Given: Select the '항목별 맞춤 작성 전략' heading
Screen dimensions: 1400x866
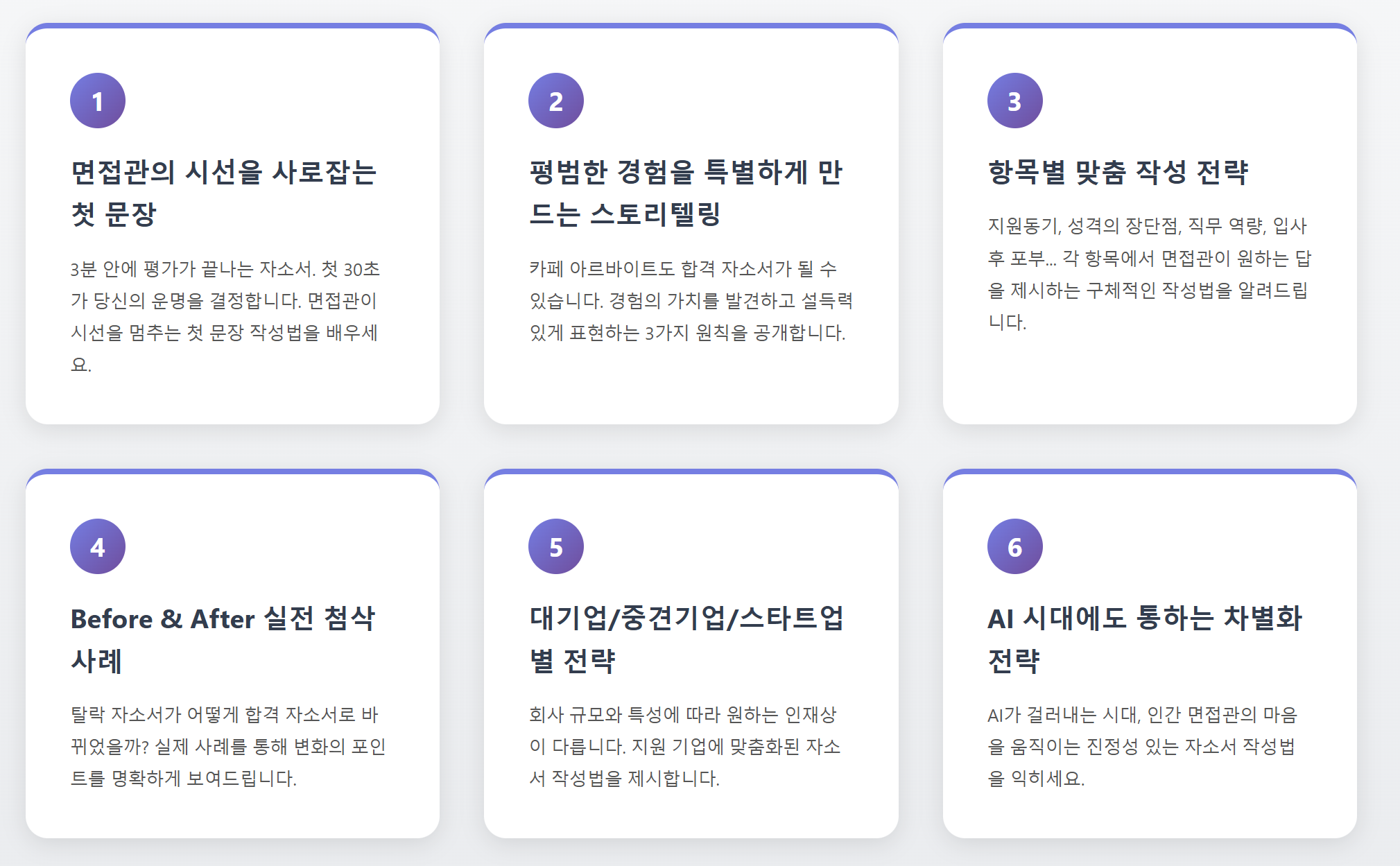Looking at the screenshot, I should coord(1118,172).
